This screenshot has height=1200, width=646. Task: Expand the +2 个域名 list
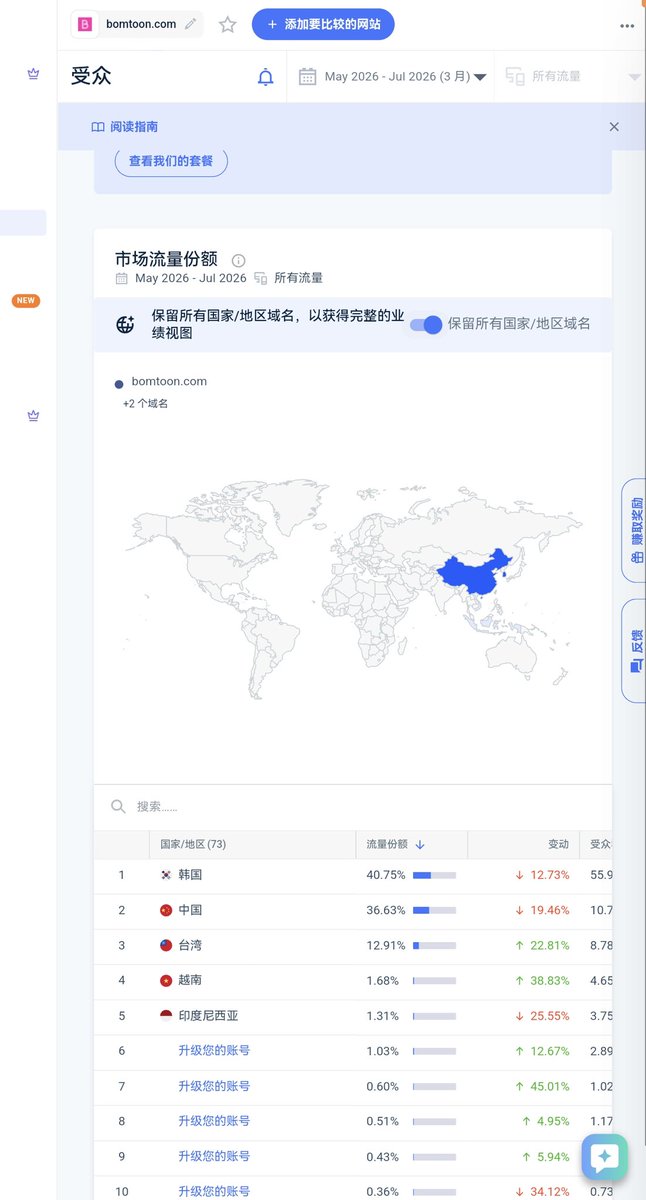point(145,404)
